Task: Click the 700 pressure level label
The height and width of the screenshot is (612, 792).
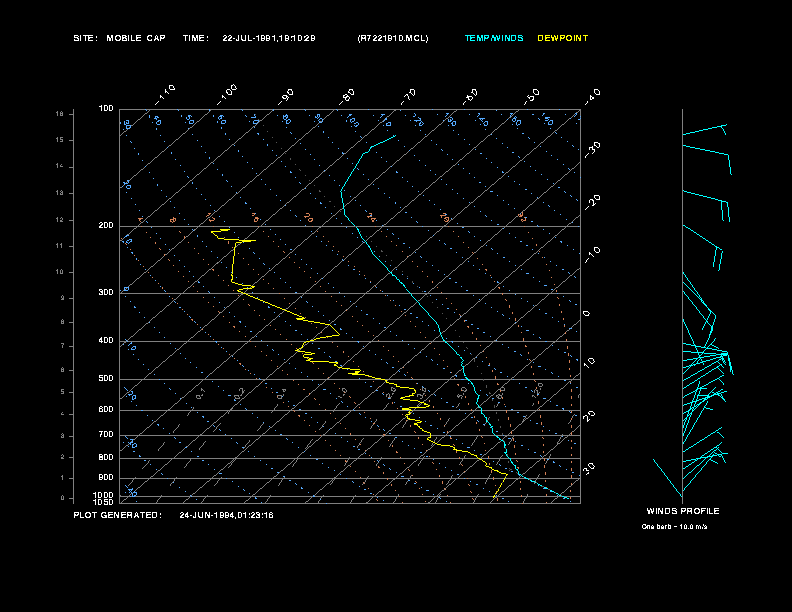Action: click(106, 434)
